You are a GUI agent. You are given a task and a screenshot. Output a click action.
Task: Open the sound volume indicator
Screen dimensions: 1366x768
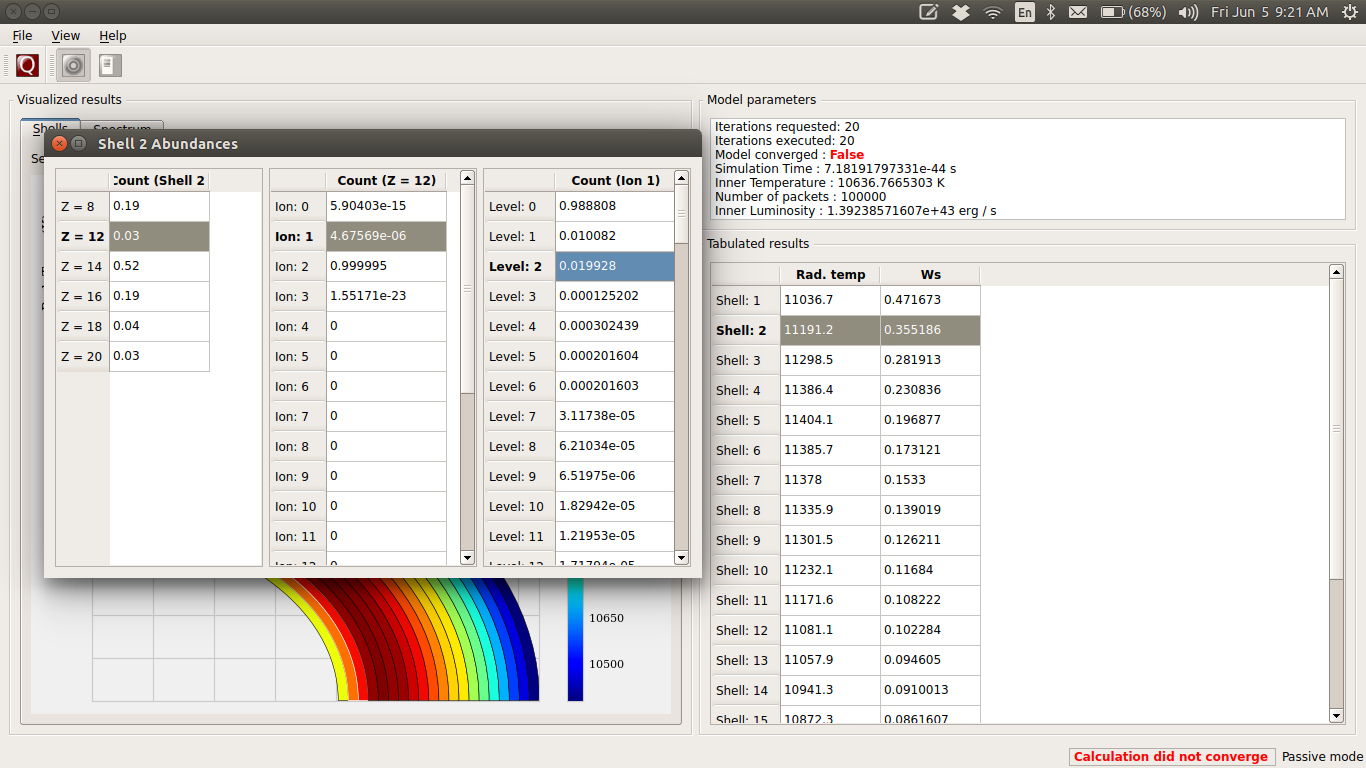click(x=1188, y=12)
